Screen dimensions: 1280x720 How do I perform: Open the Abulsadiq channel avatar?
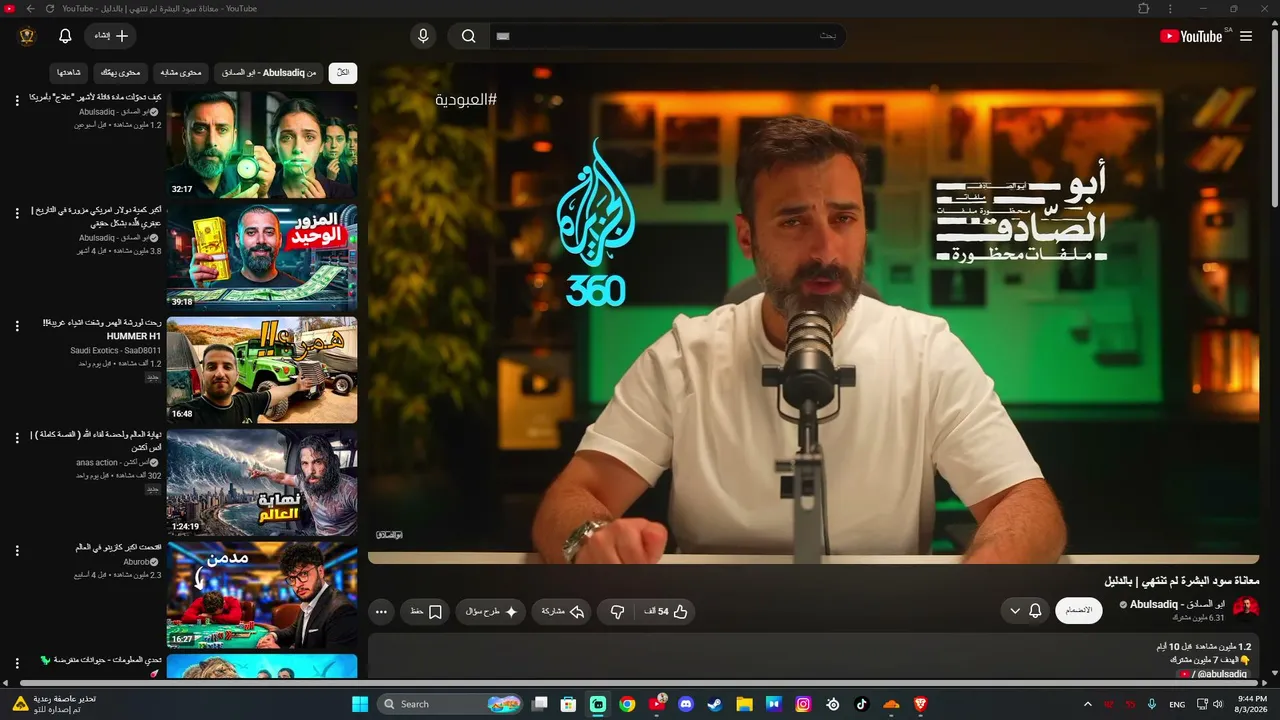1246,607
